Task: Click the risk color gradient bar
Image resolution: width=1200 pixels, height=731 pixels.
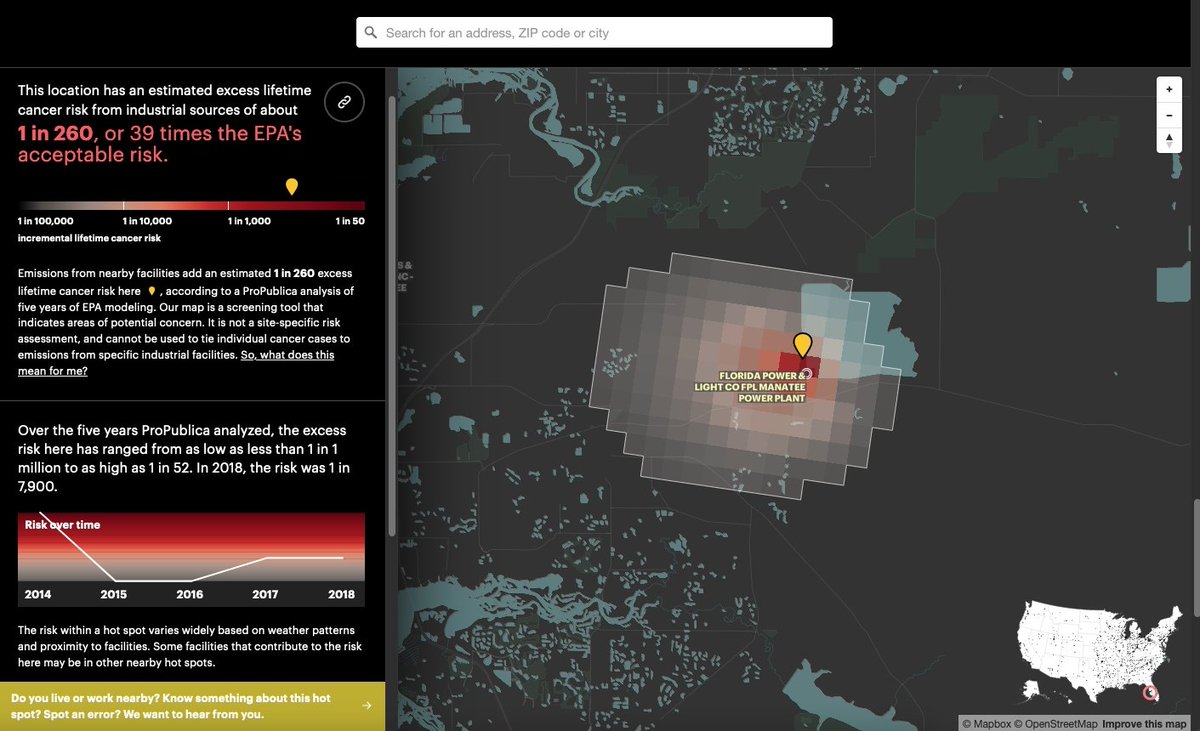Action: click(x=191, y=205)
